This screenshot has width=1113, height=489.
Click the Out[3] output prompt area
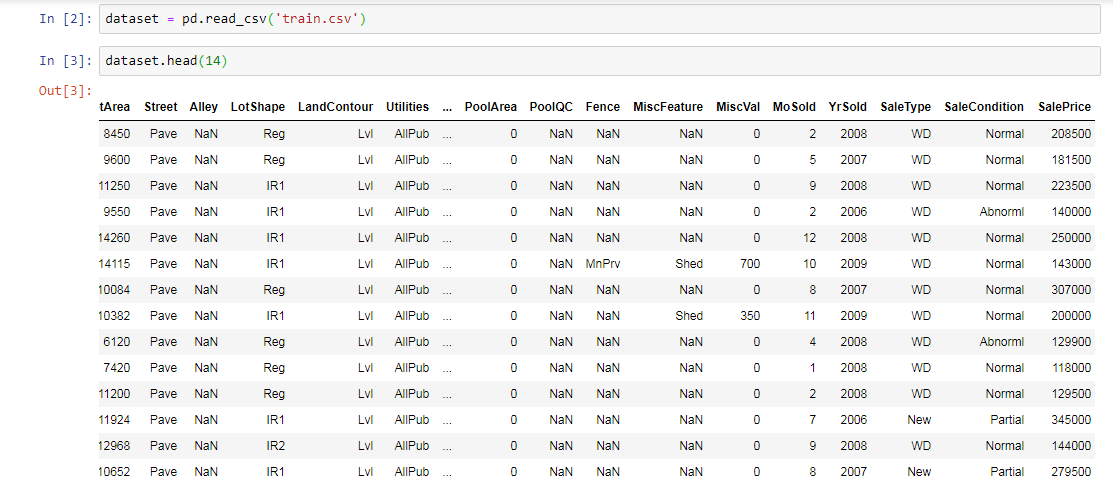(x=64, y=92)
